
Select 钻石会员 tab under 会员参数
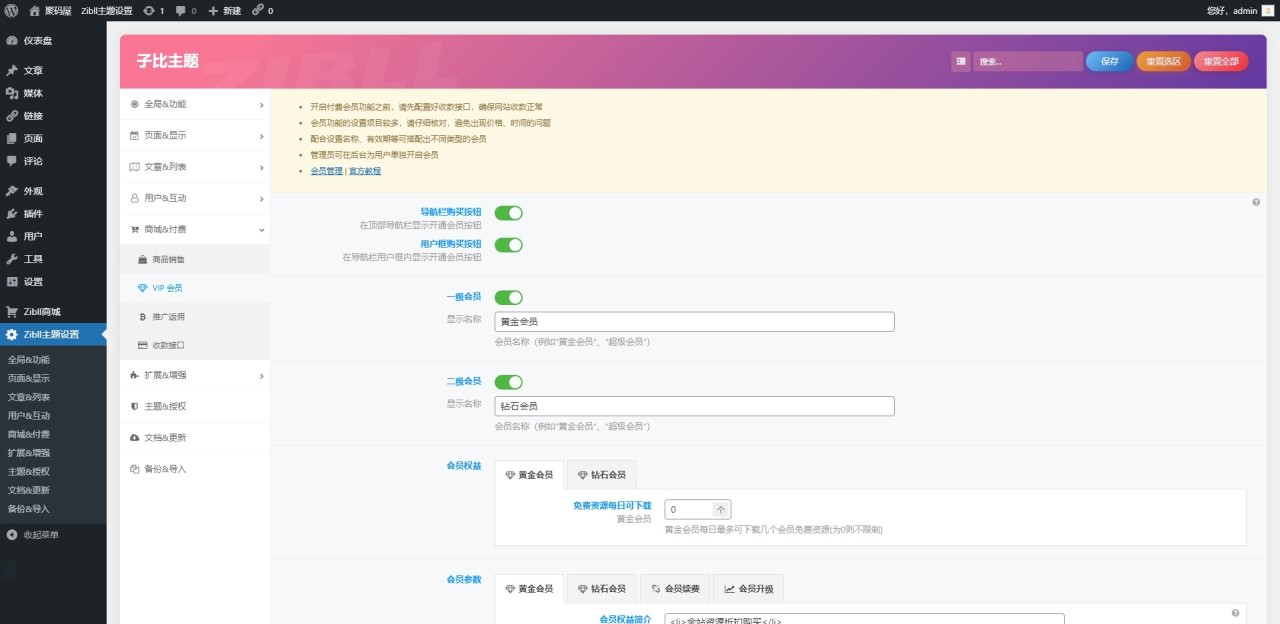(x=602, y=589)
